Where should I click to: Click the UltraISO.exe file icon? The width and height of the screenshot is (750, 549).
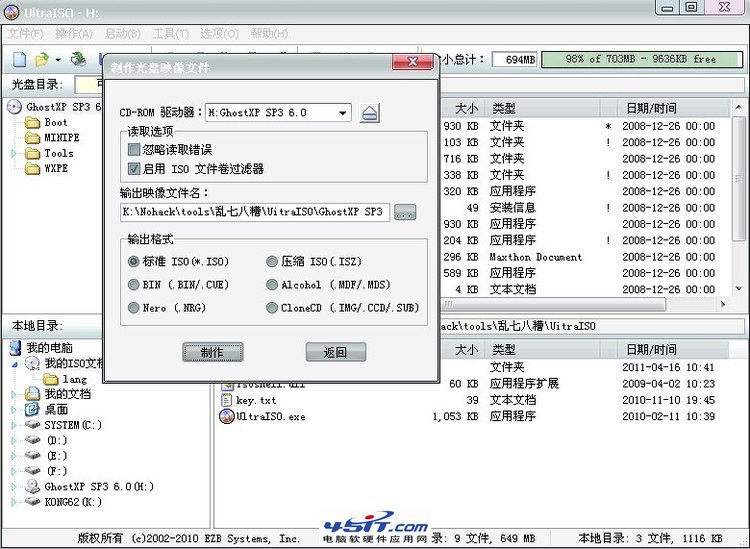(x=226, y=416)
